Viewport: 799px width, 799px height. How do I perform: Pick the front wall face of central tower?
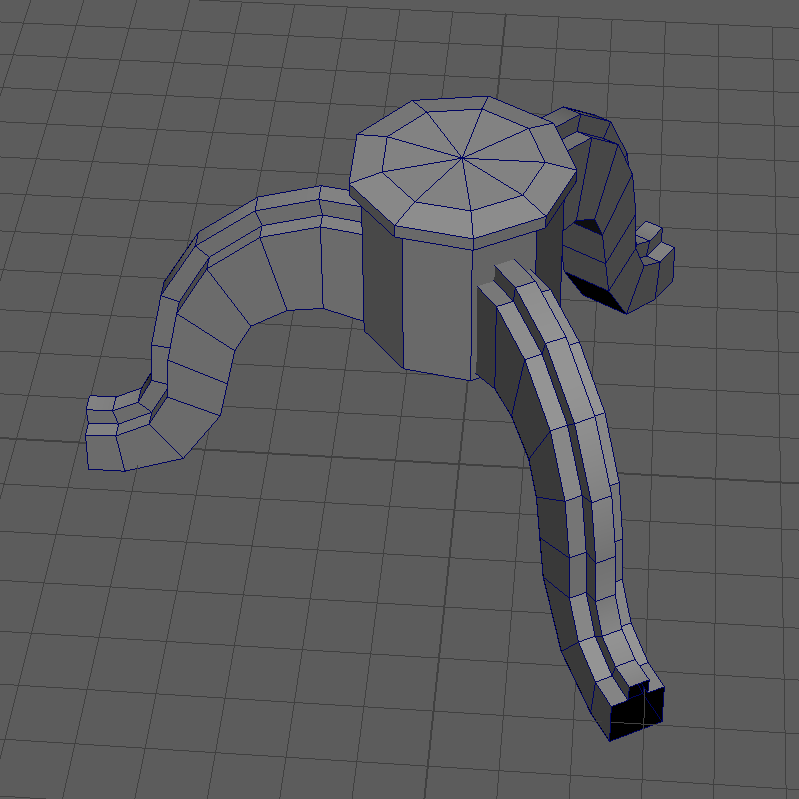437,308
